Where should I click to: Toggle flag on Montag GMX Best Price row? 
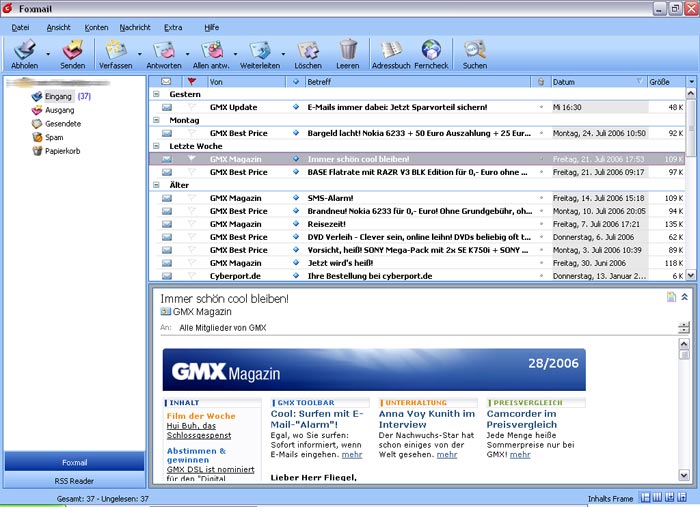(x=192, y=133)
